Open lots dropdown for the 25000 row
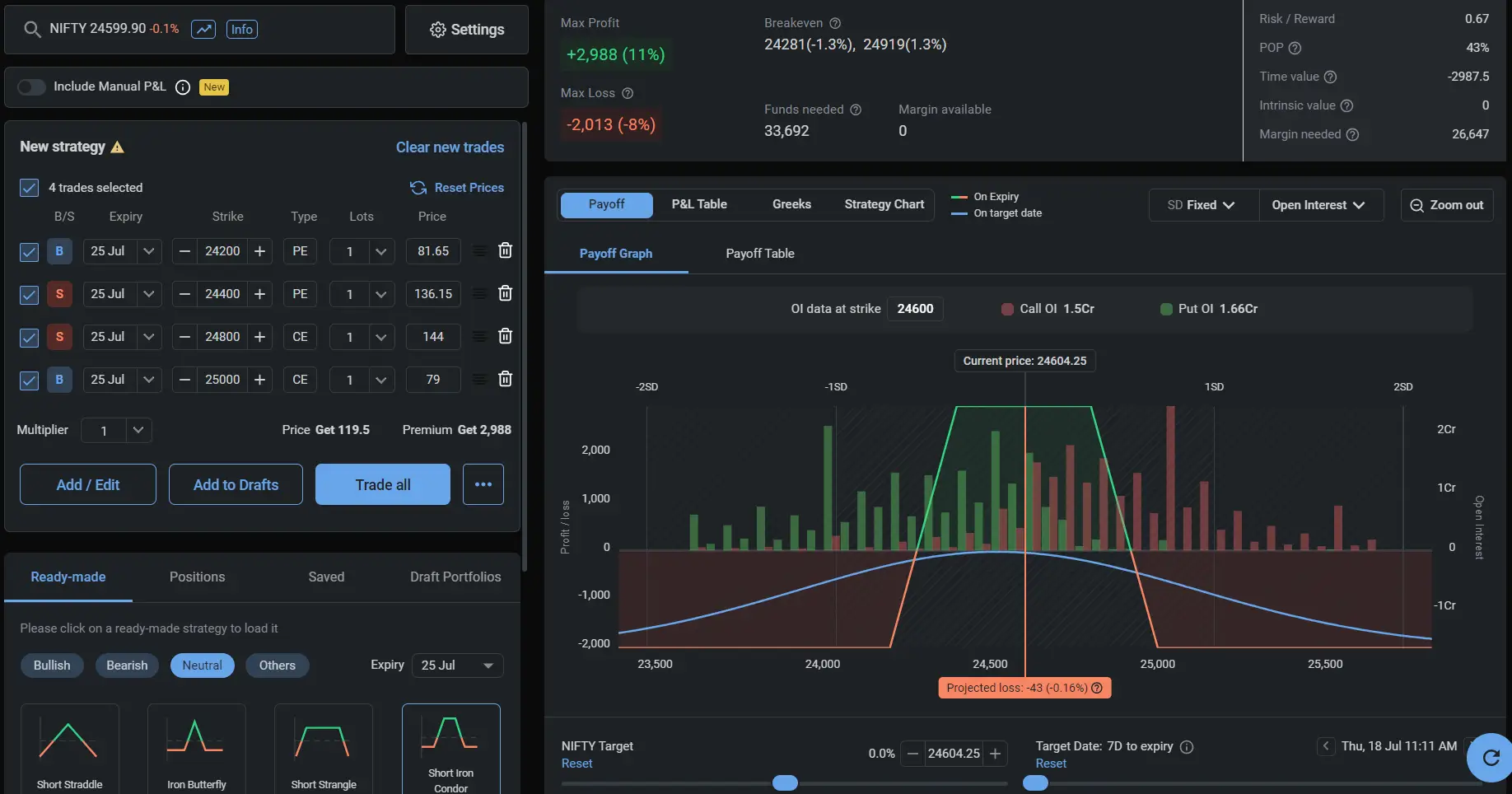 point(380,380)
